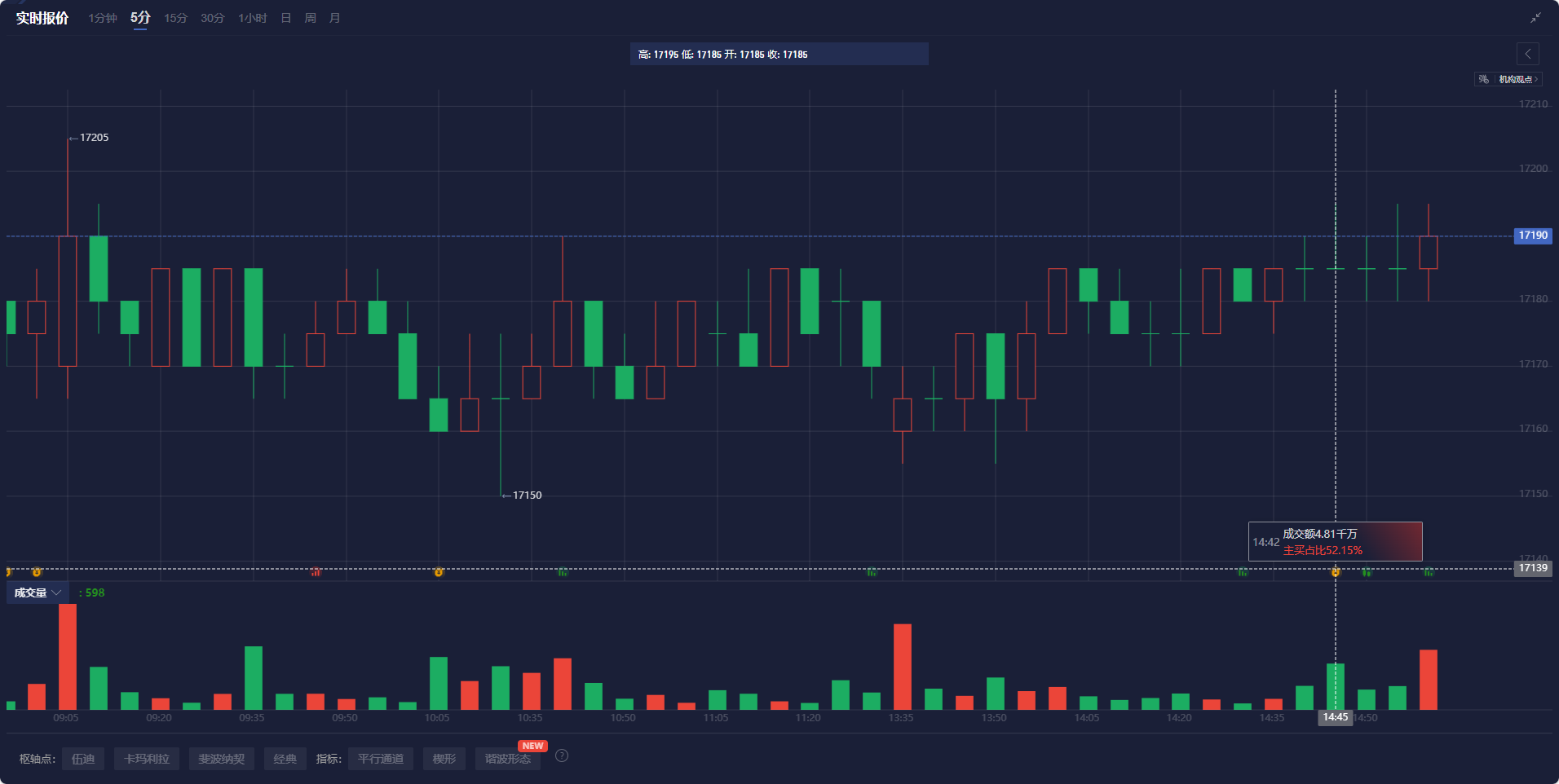
Task: Click the 17190 price label on the right axis
Action: pos(1532,236)
